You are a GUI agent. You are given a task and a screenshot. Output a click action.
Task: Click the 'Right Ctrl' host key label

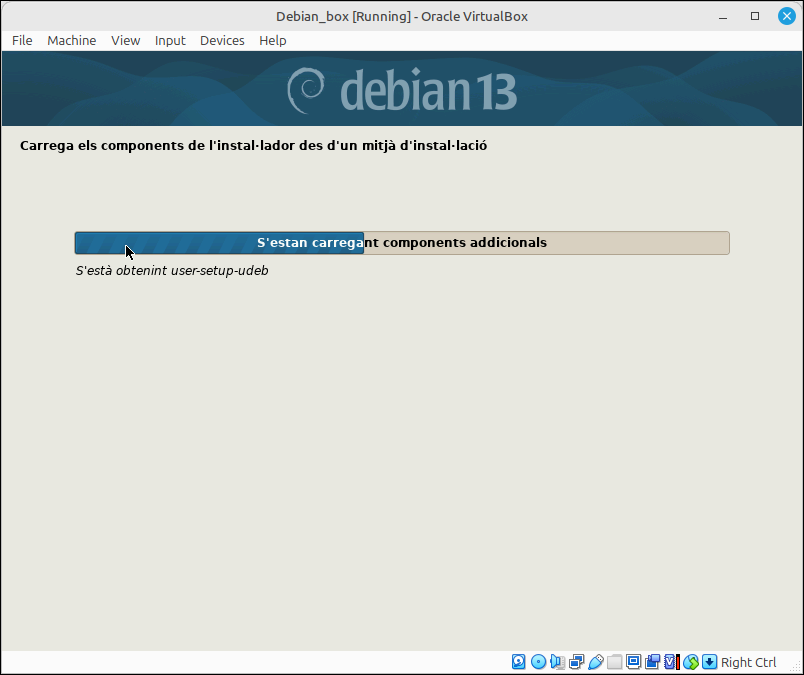pyautogui.click(x=749, y=662)
